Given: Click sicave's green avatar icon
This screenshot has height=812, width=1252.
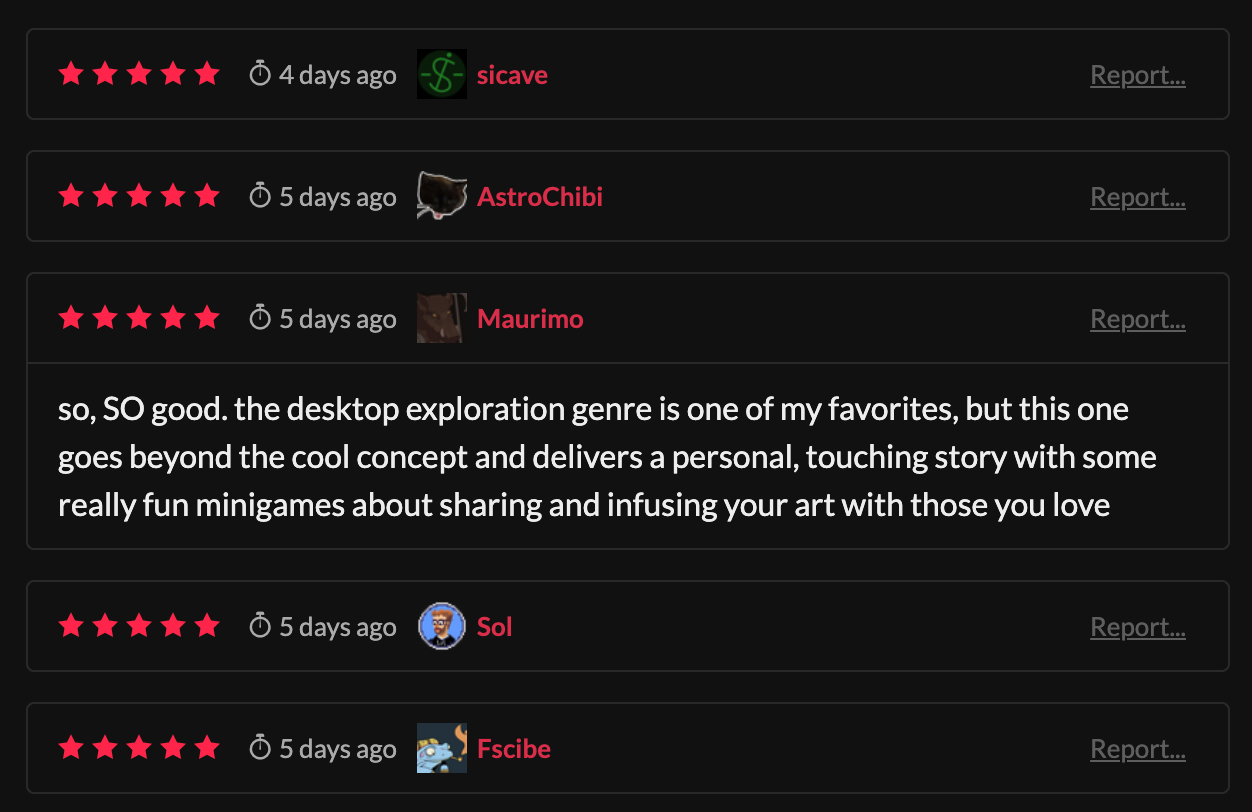Looking at the screenshot, I should click(441, 75).
